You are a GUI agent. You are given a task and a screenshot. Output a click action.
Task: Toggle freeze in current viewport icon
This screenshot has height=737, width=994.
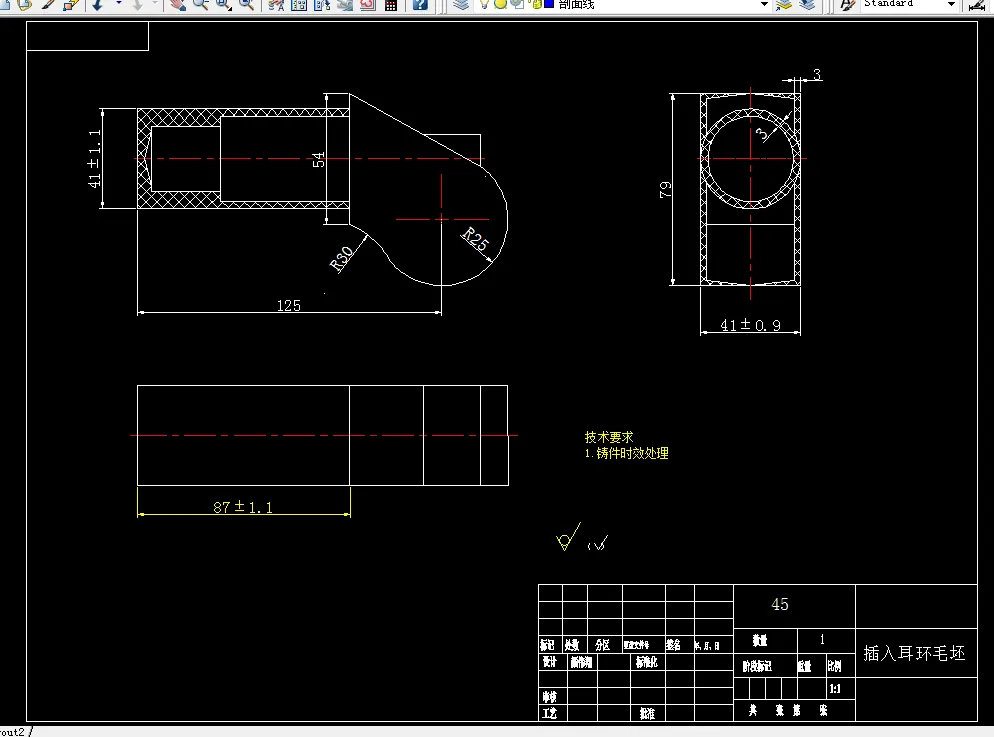pyautogui.click(x=516, y=4)
